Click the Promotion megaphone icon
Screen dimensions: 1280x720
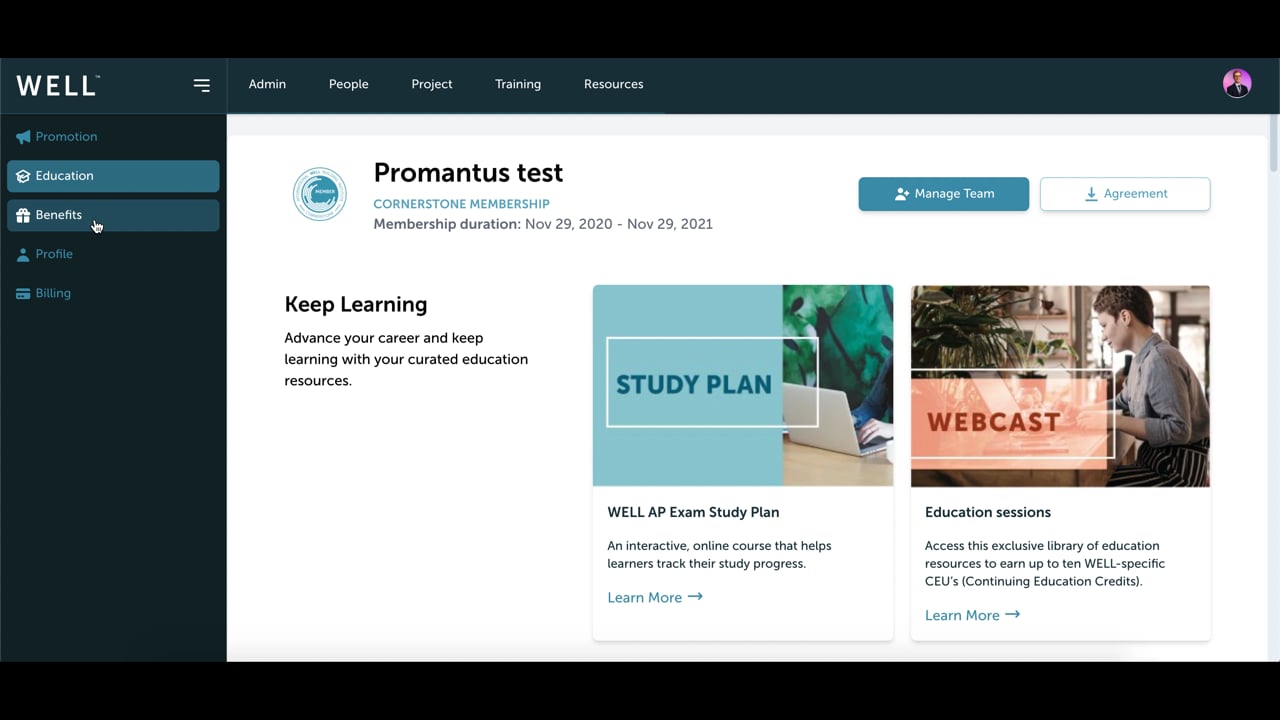click(23, 137)
